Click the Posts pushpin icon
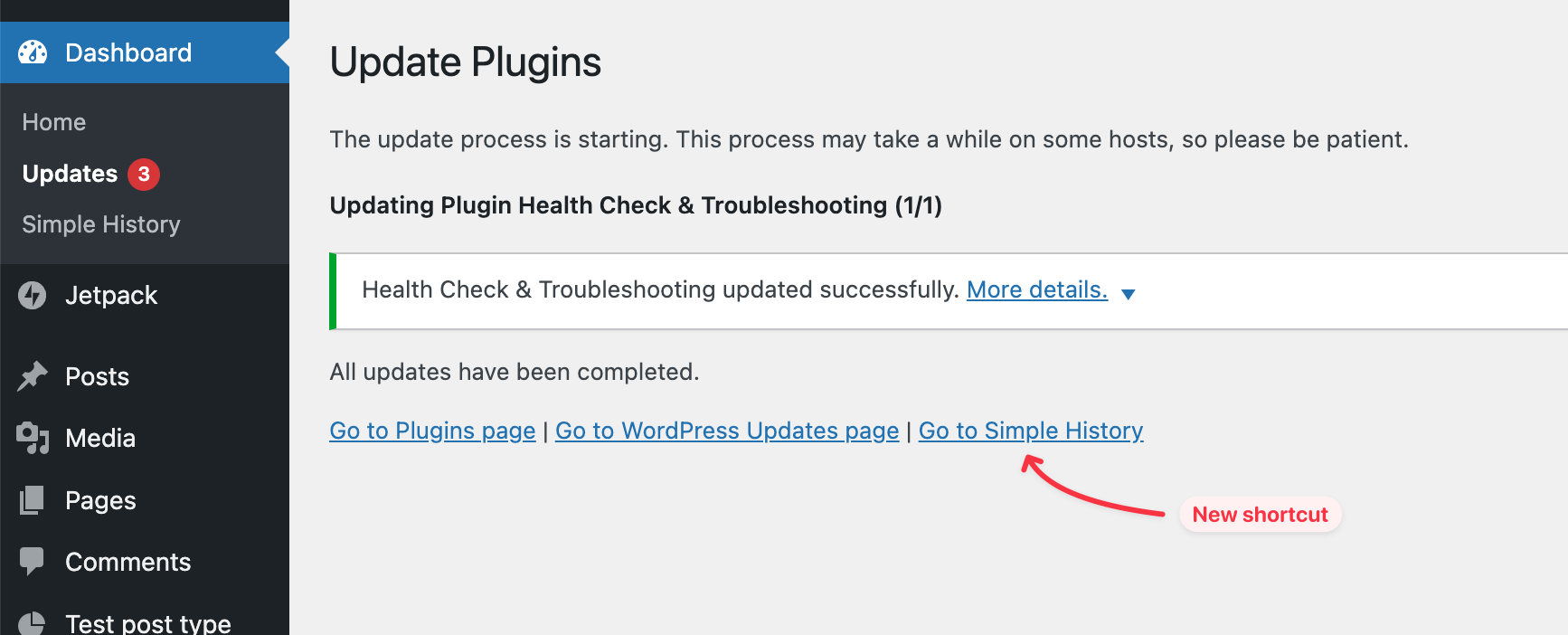This screenshot has height=635, width=1568. point(33,375)
